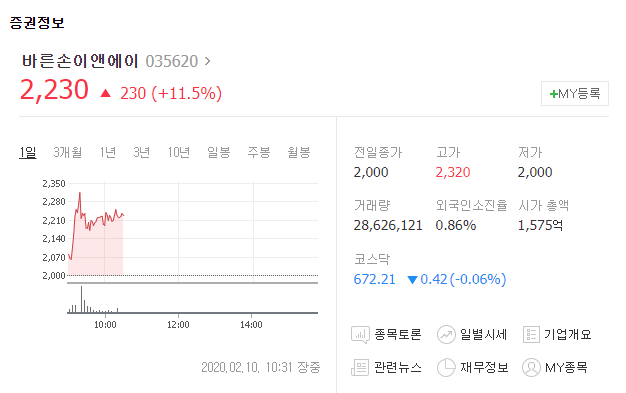Click the +MY등록 button
The height and width of the screenshot is (393, 626).
tap(574, 93)
